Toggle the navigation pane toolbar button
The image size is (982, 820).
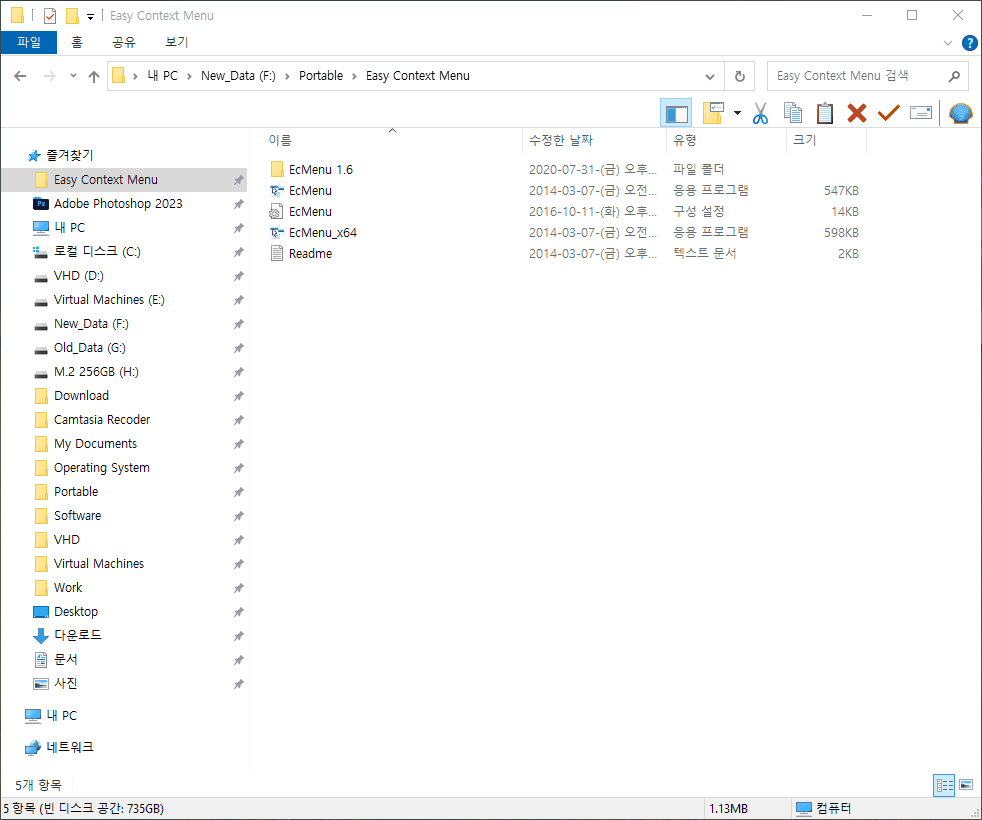pyautogui.click(x=676, y=113)
